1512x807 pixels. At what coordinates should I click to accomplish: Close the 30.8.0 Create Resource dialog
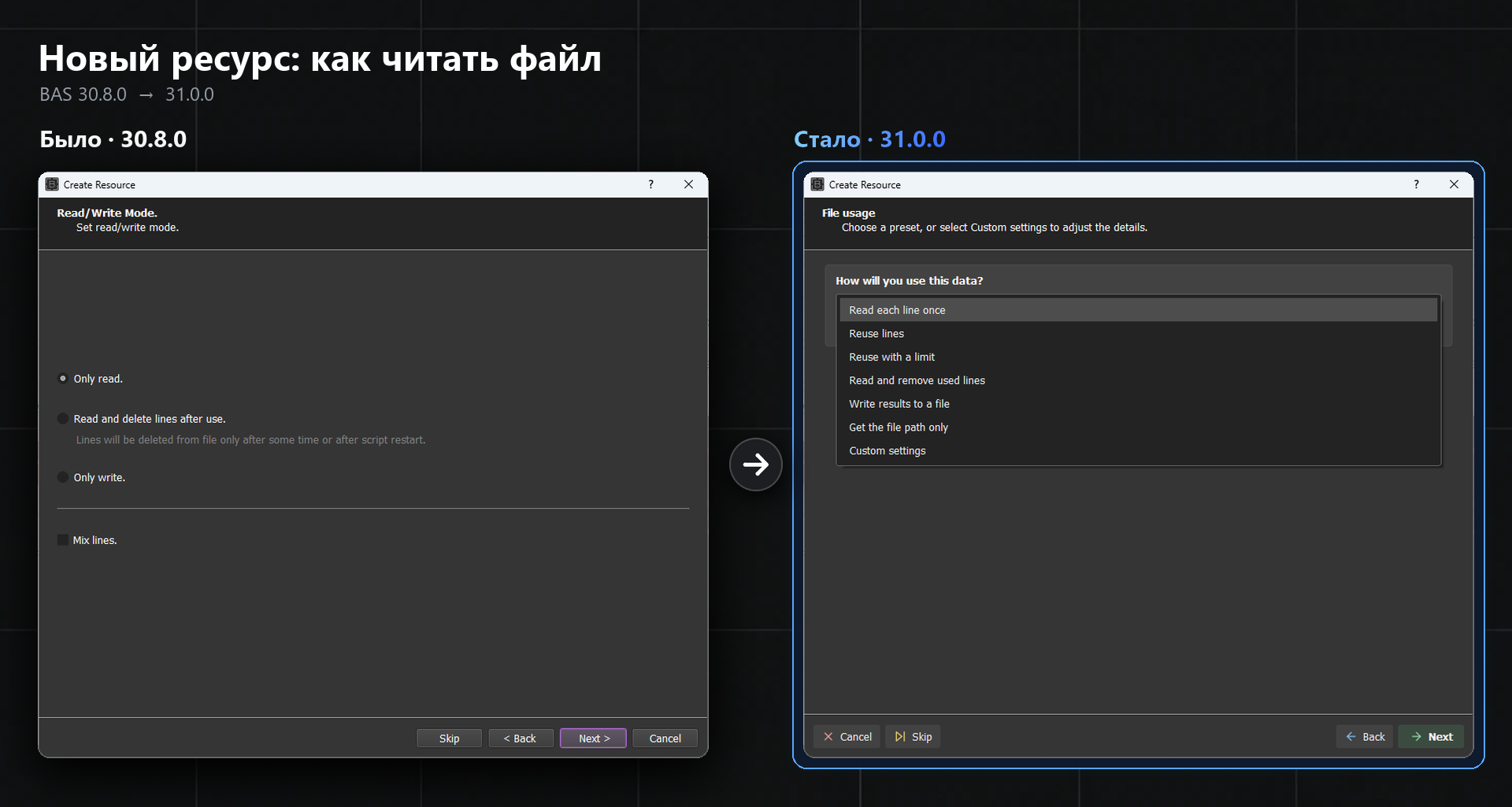click(x=688, y=184)
